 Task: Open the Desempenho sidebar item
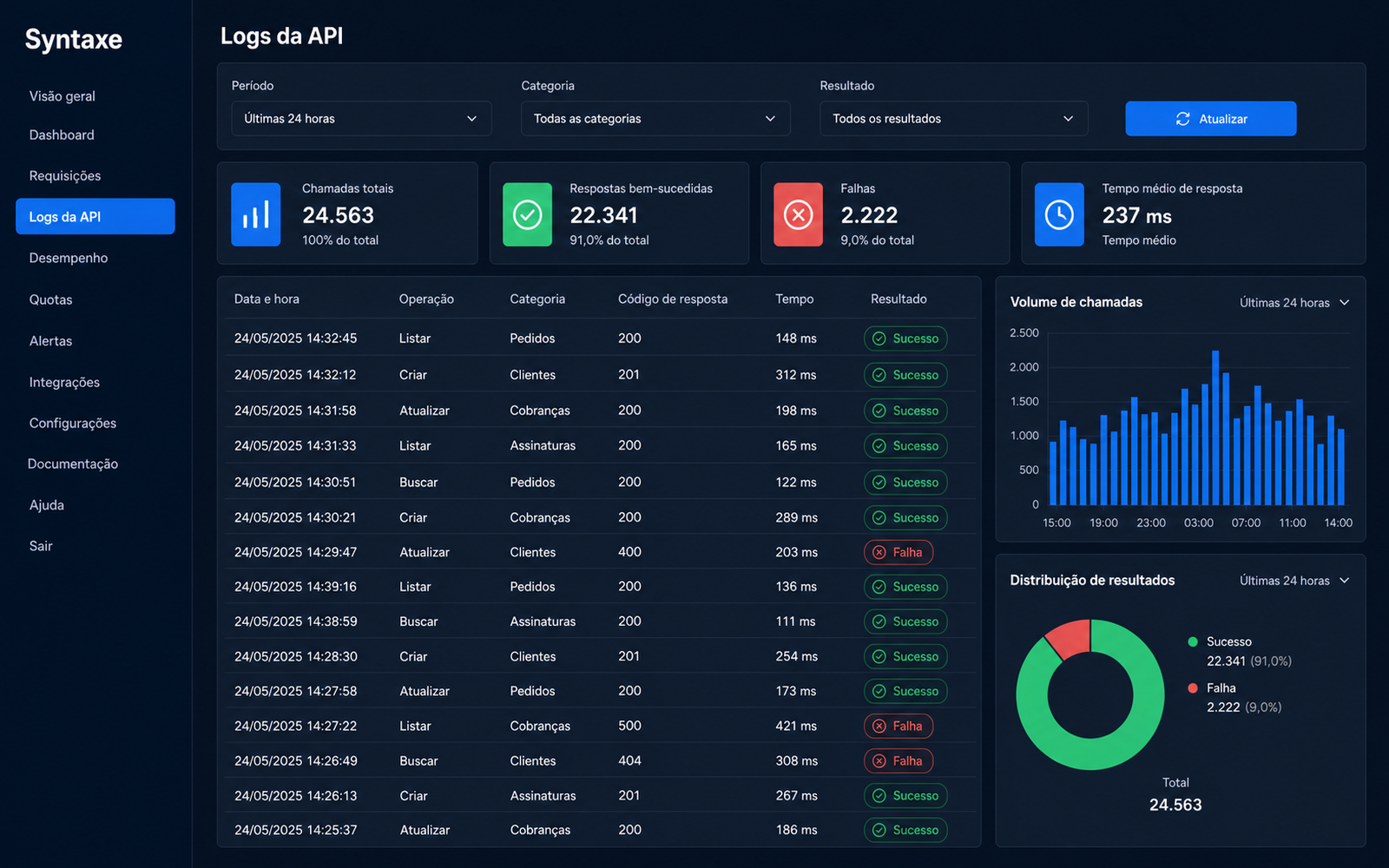[69, 258]
